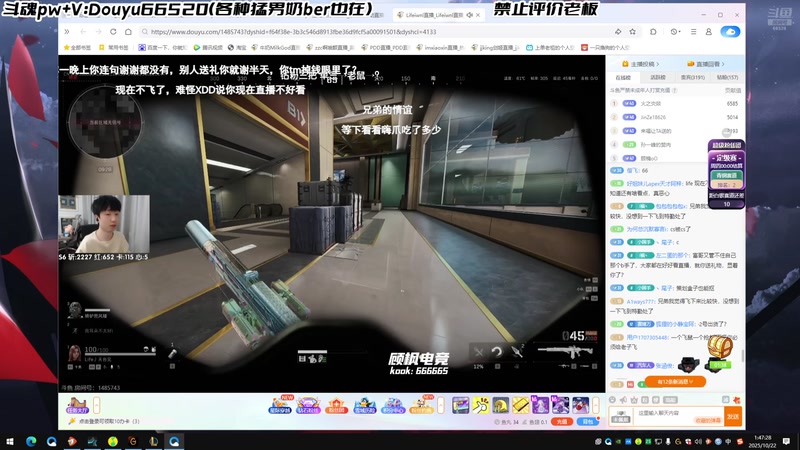Open the 积分中心 activity icon

coord(393,406)
